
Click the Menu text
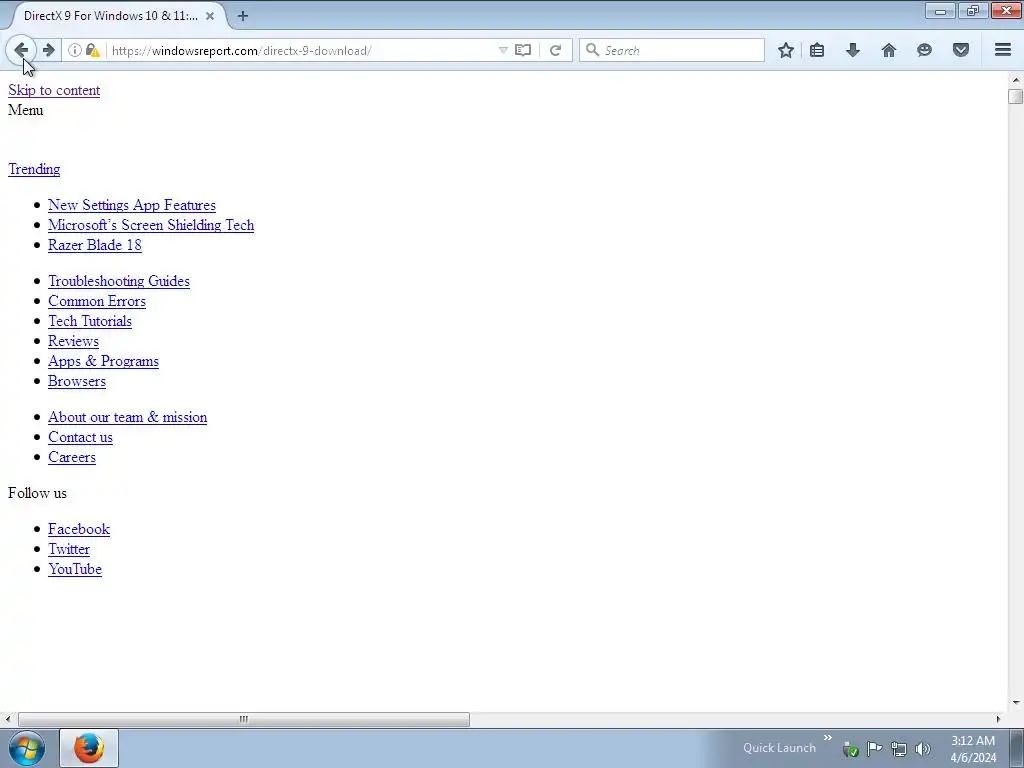[x=25, y=110]
